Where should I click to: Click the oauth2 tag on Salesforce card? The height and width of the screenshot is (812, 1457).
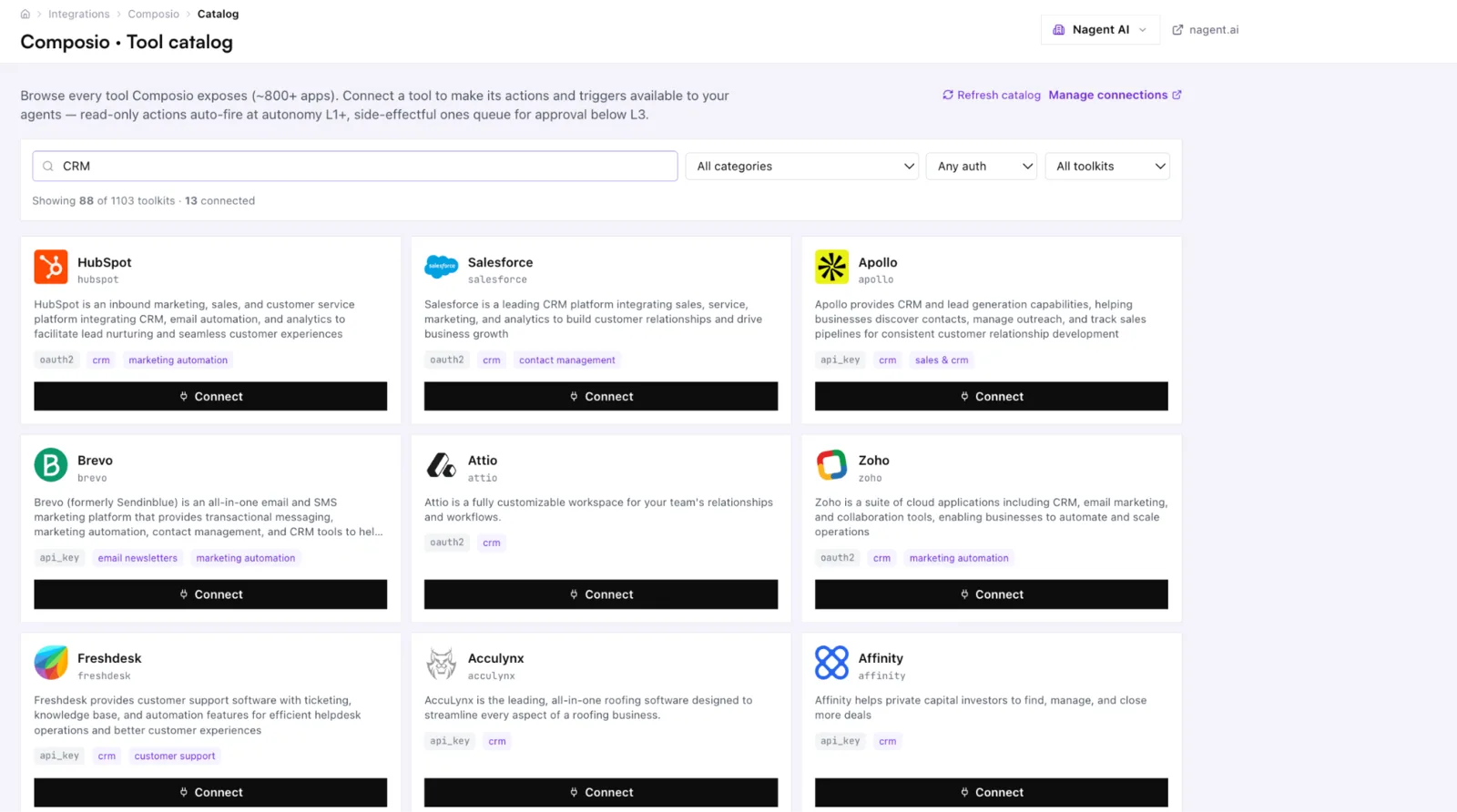[447, 360]
